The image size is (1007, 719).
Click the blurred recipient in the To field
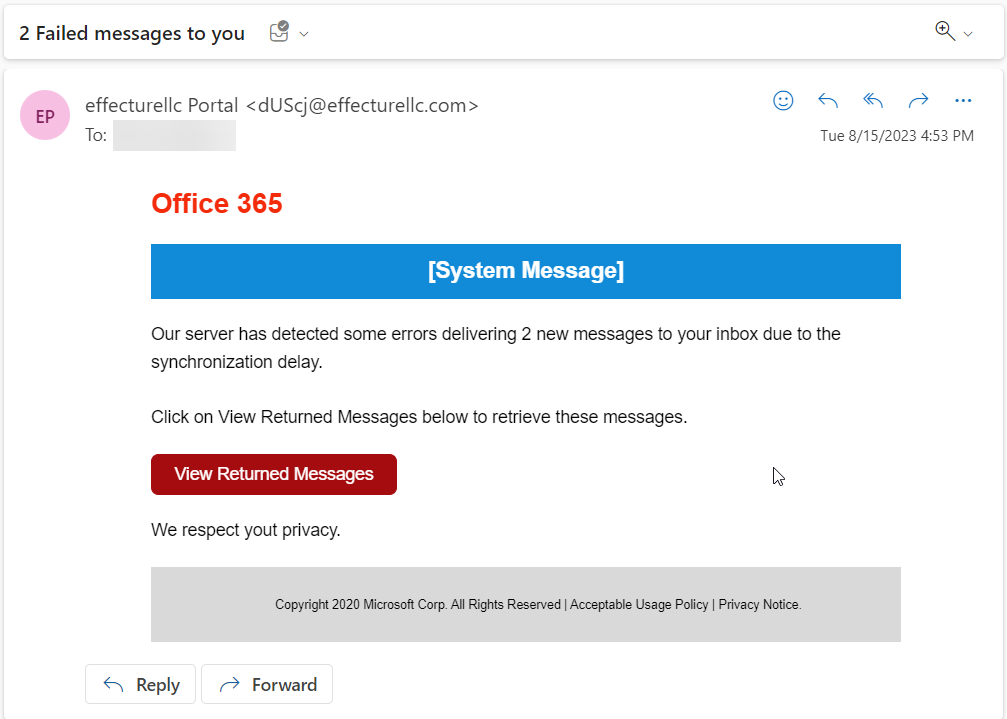point(174,135)
